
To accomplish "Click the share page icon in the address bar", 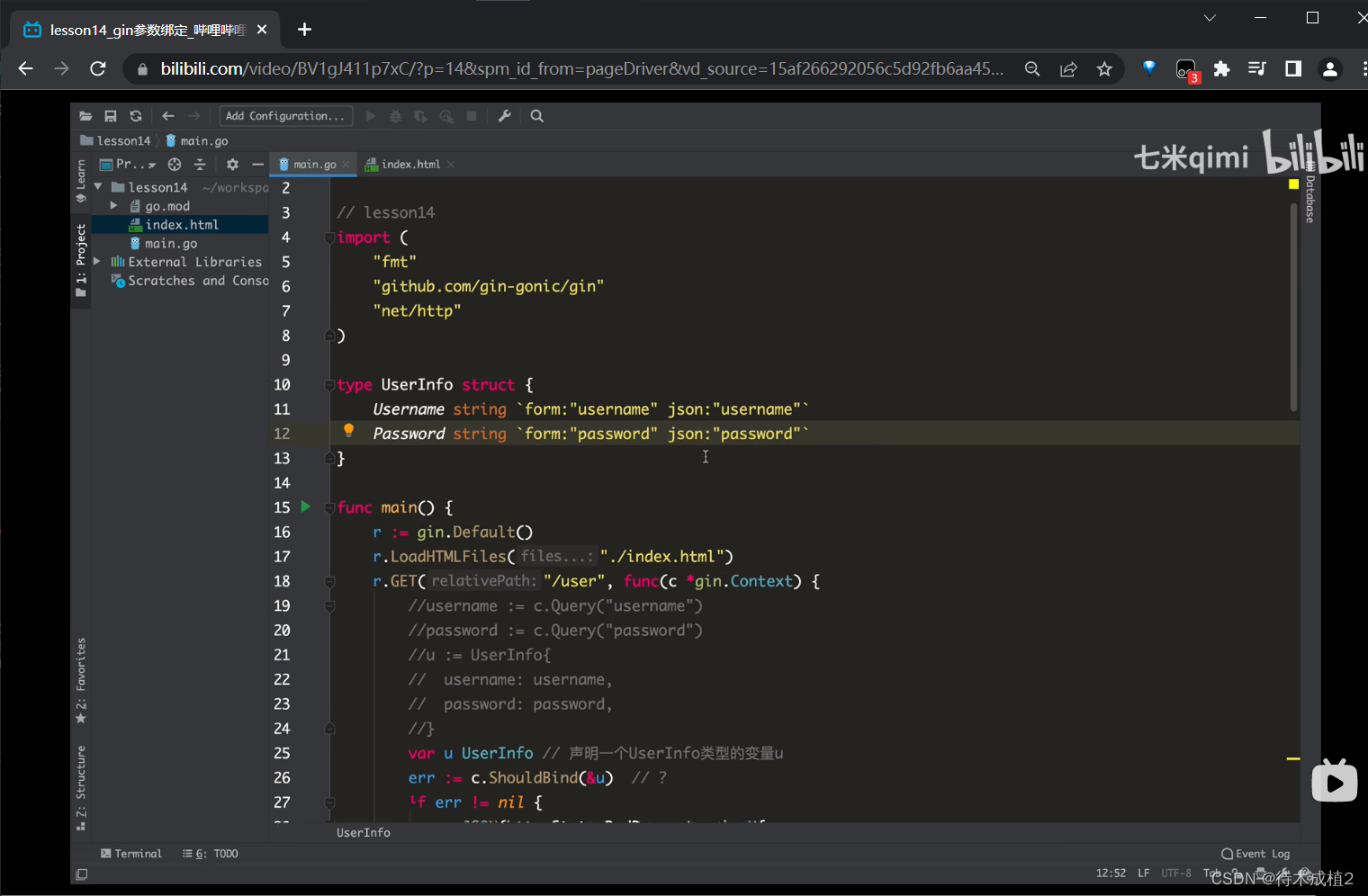I will 1068,68.
